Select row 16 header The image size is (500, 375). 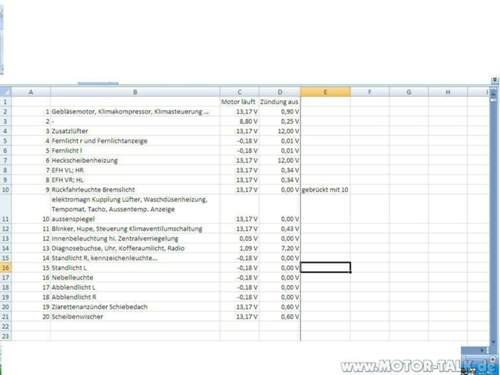[x=6, y=268]
